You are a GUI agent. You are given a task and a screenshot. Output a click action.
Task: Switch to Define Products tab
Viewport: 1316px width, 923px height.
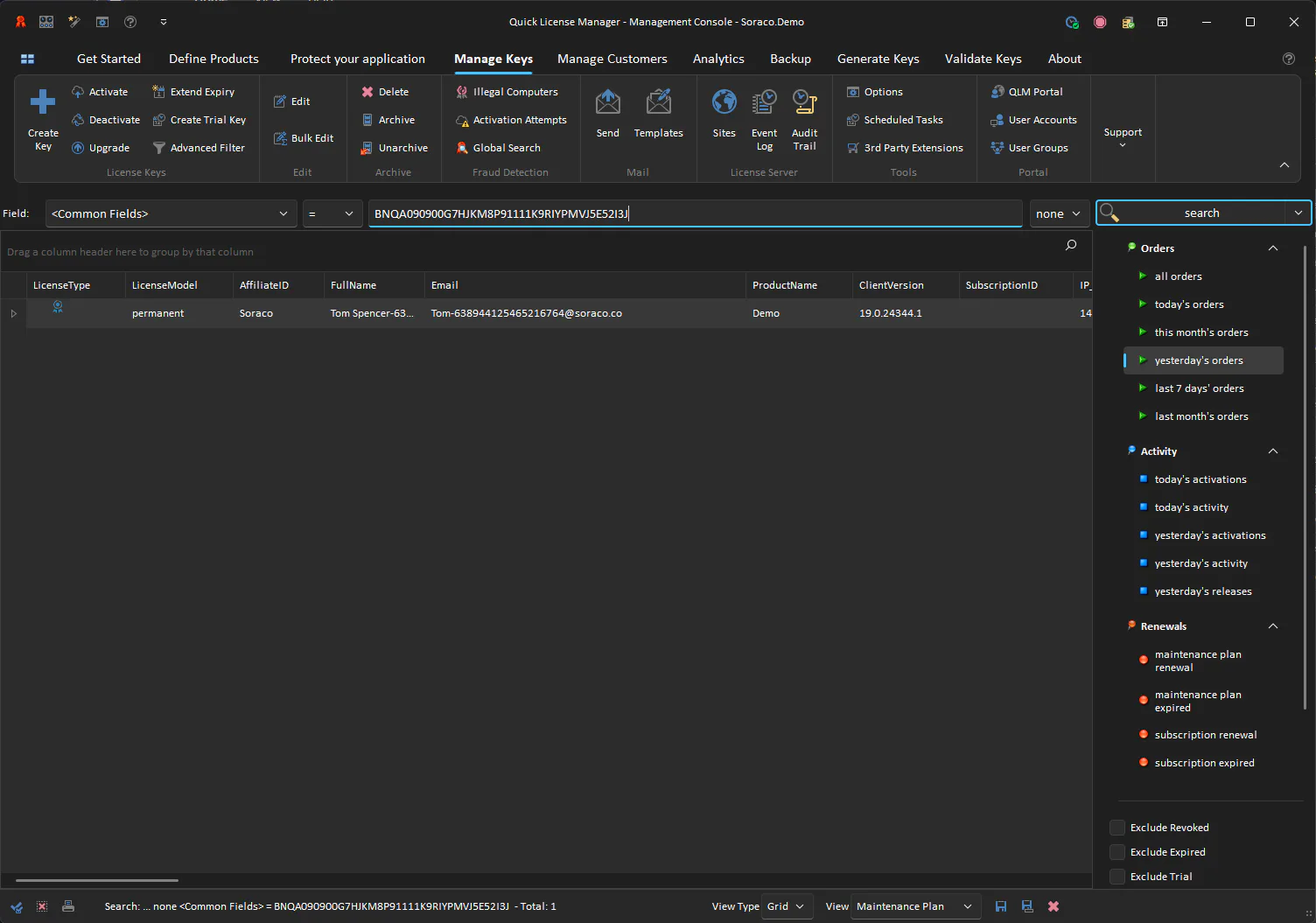pos(213,59)
